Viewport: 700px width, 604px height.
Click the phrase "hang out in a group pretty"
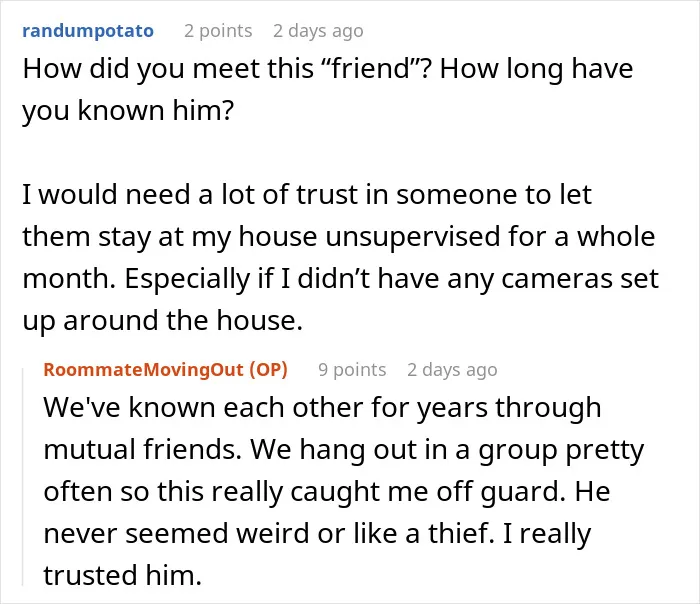pyautogui.click(x=471, y=450)
